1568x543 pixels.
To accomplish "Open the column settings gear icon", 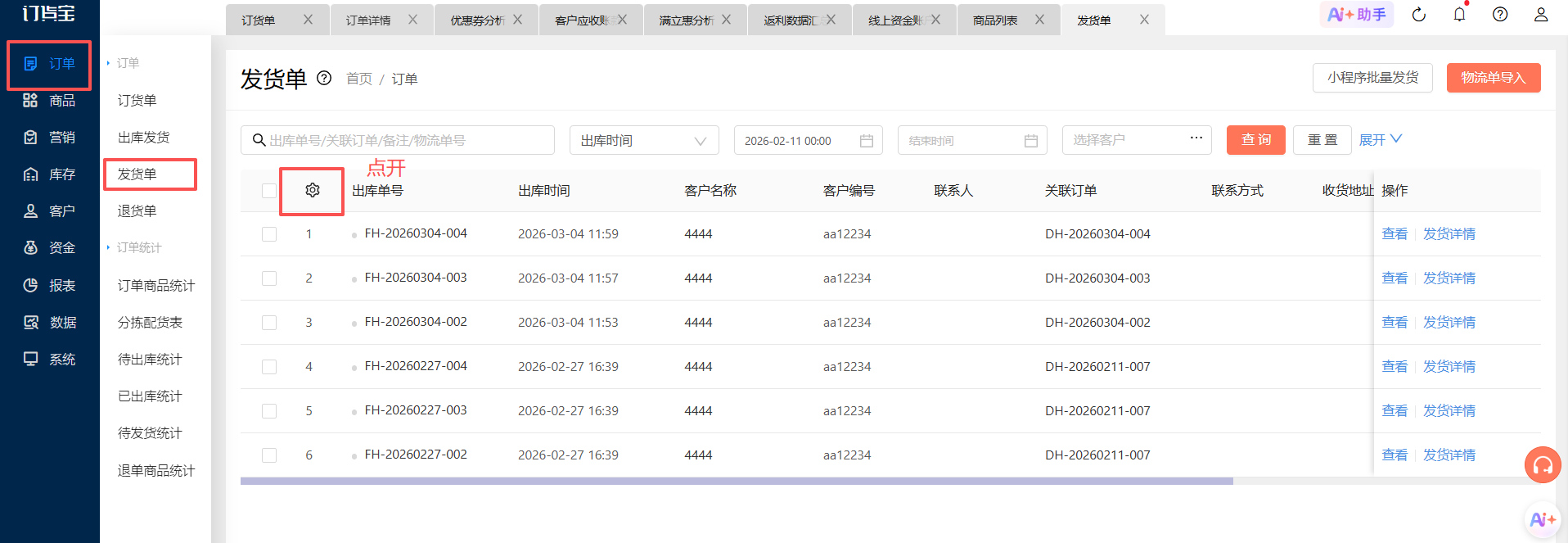I will click(x=312, y=190).
